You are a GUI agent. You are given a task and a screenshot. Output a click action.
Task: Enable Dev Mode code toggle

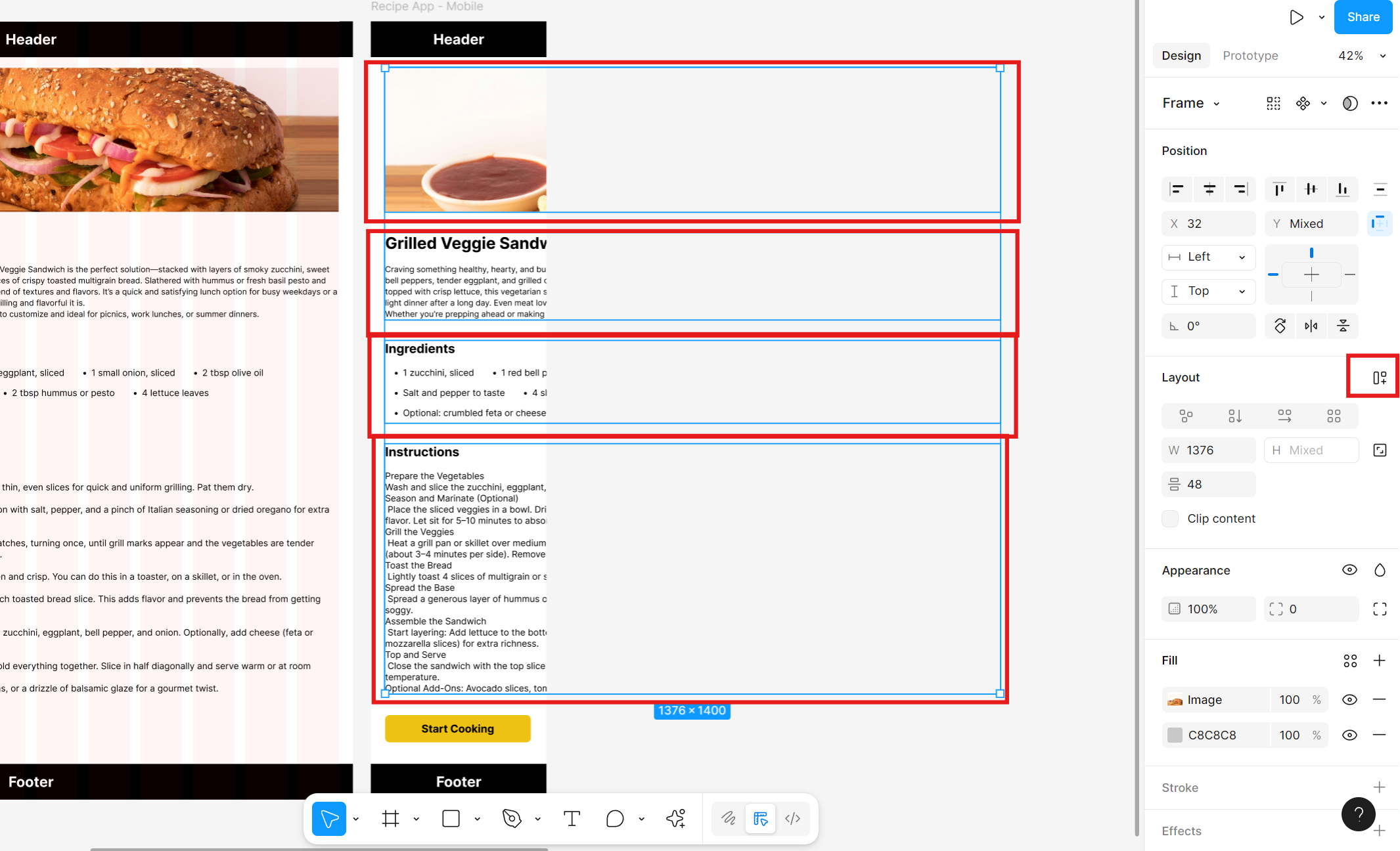[793, 818]
